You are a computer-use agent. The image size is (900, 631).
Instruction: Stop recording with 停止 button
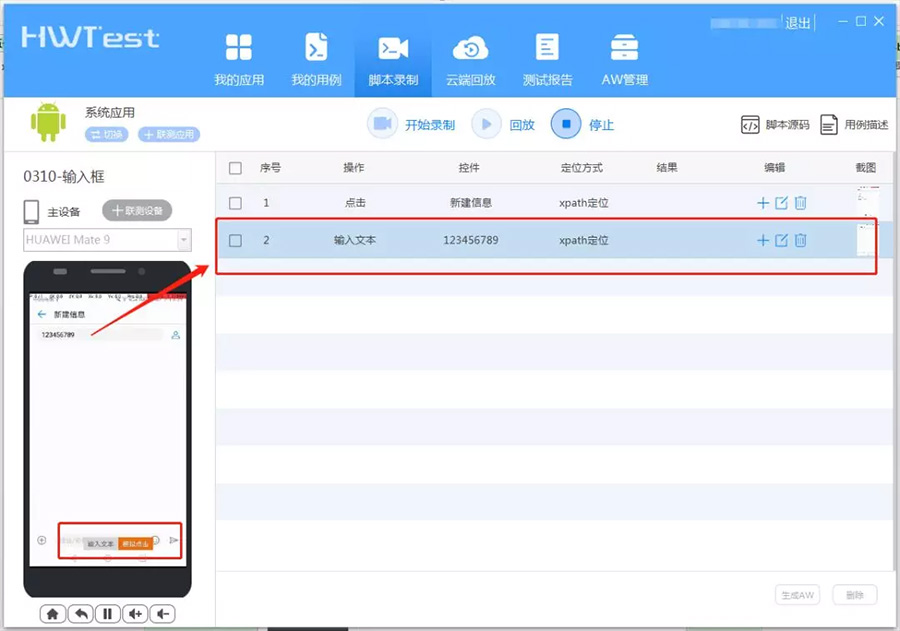[583, 124]
